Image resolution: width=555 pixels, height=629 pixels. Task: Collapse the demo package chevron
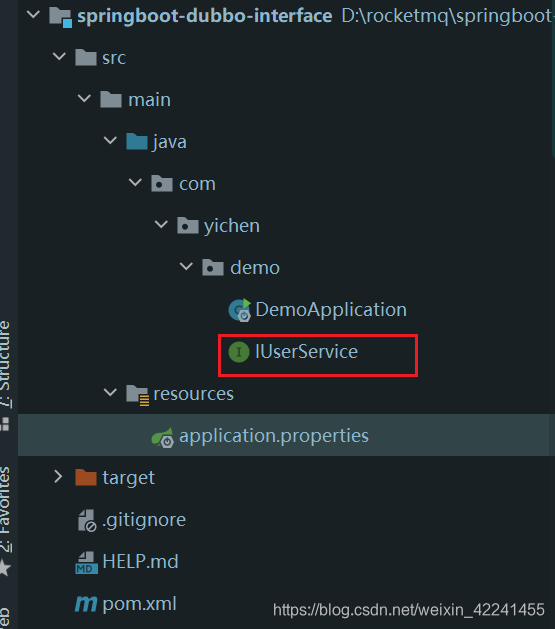(186, 266)
